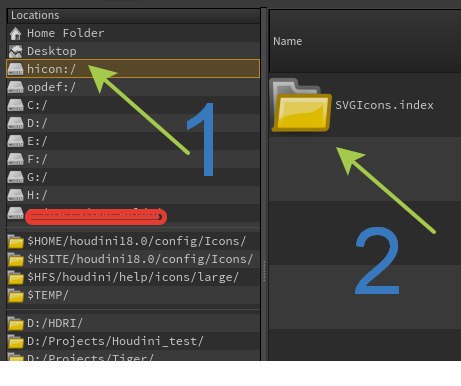Screen dimensions: 461x386
Task: Go to the G:/ drive
Action: (133, 177)
